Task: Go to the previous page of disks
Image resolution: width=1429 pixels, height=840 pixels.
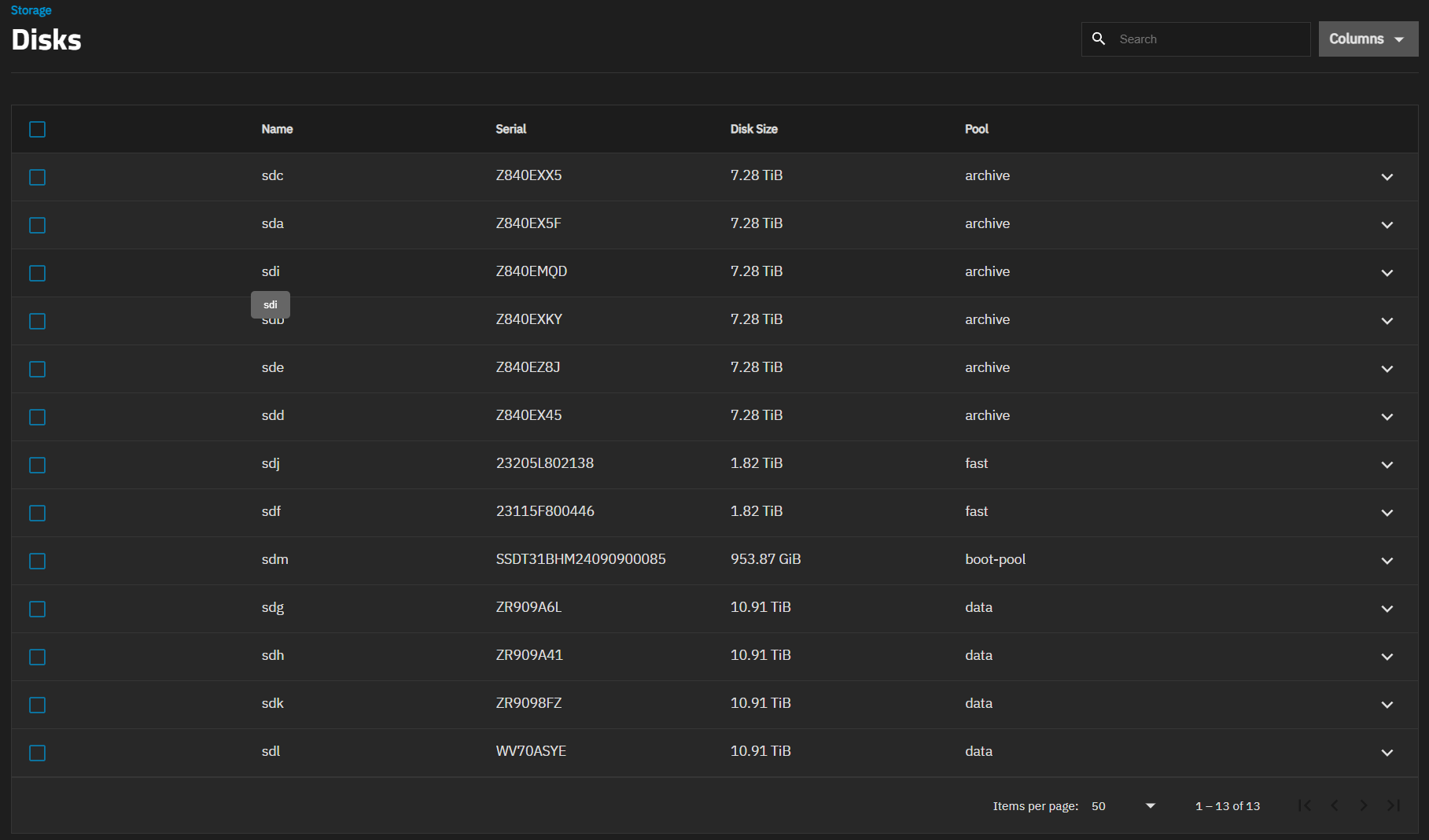Action: 1335,805
